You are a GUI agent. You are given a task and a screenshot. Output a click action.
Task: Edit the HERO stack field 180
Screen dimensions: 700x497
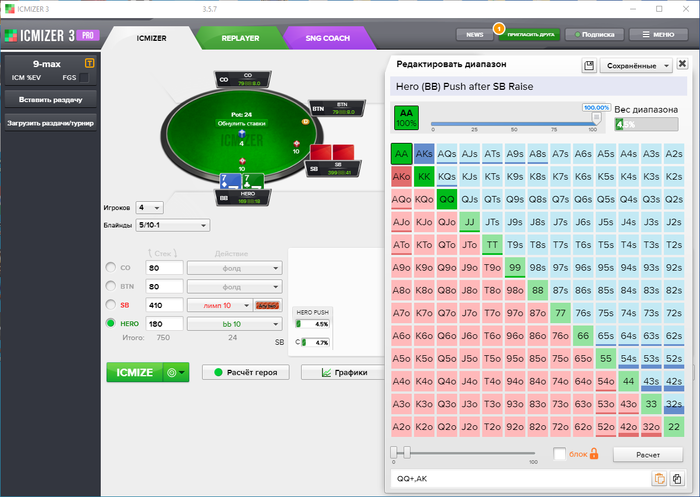[164, 324]
